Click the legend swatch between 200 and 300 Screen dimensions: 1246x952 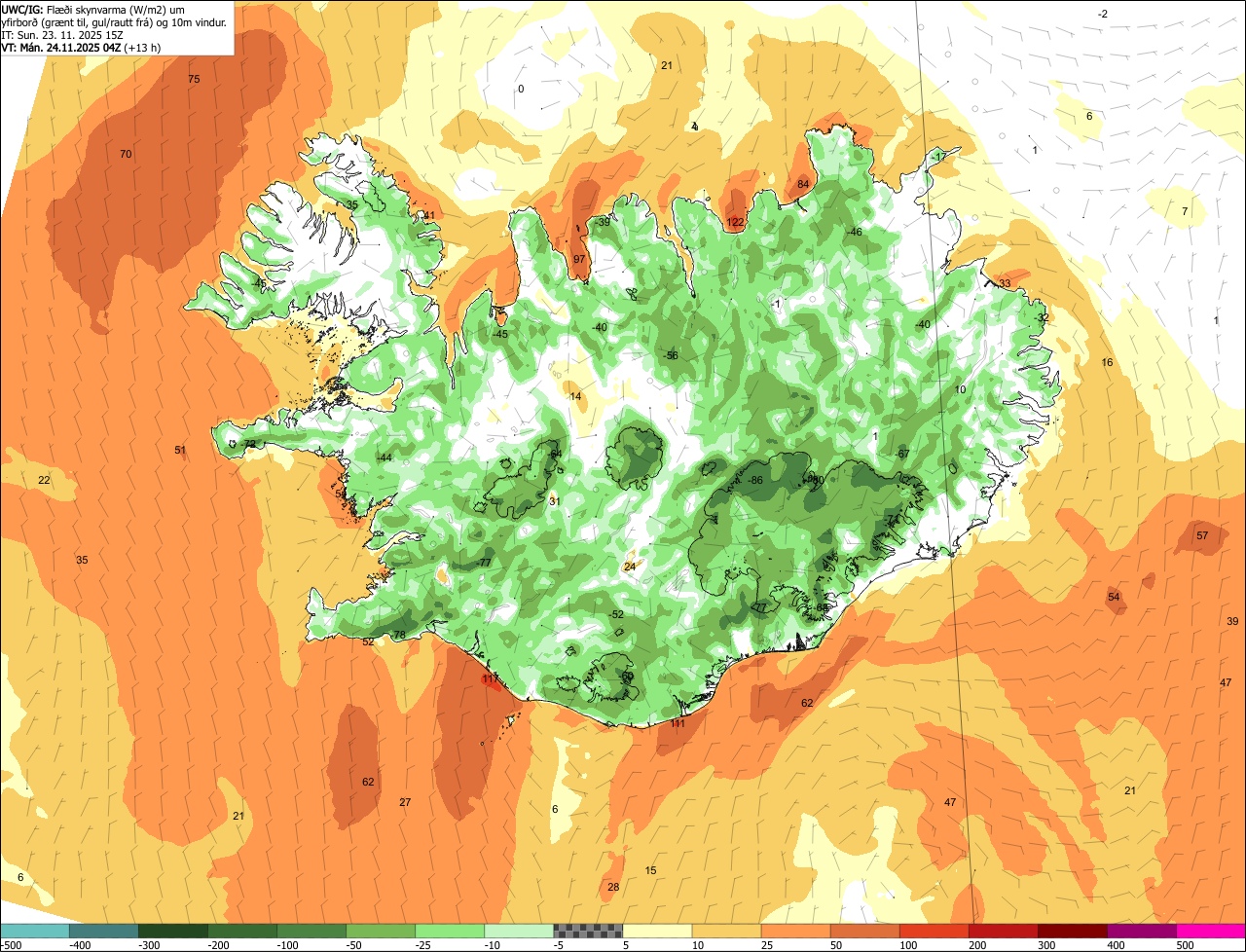click(1004, 931)
